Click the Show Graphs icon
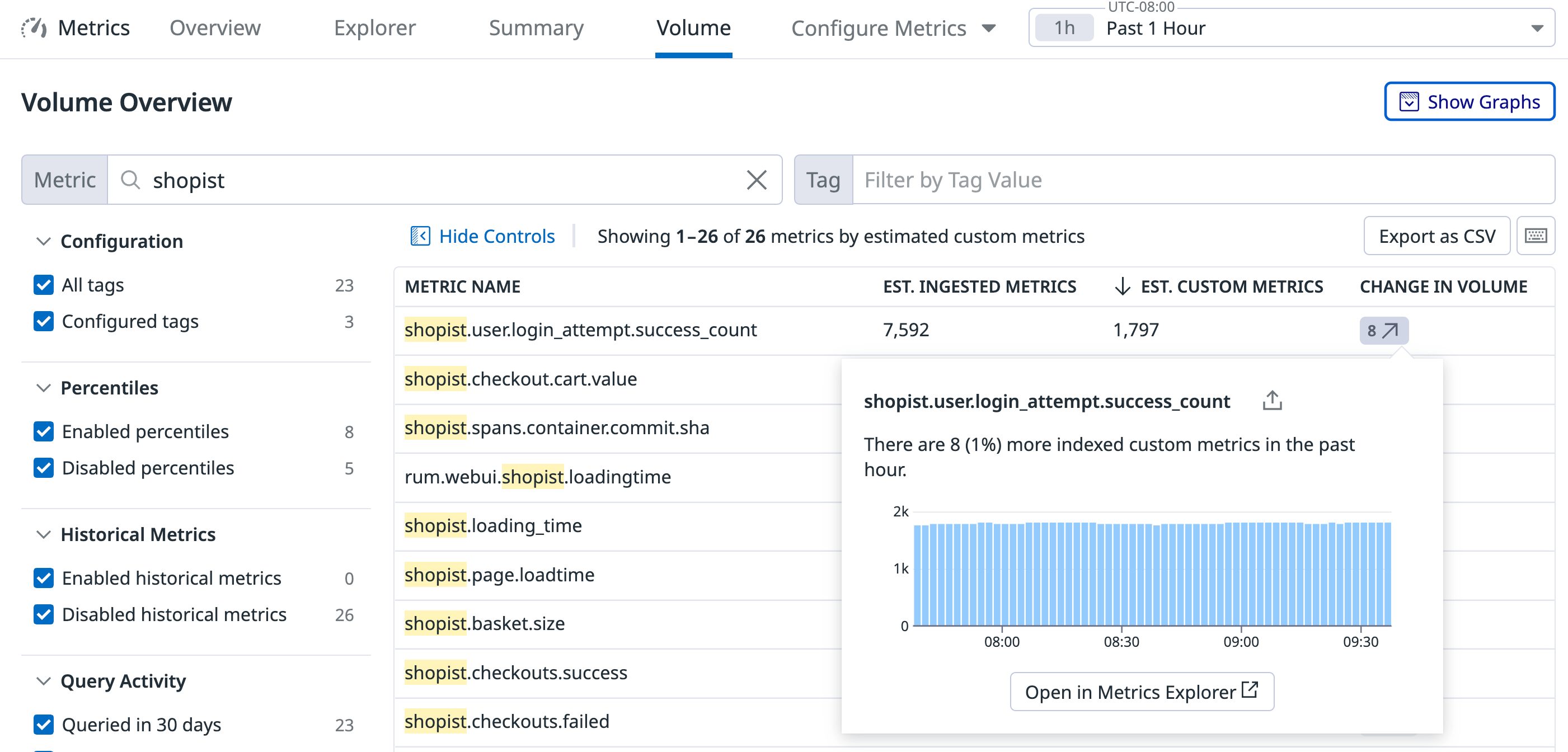Screen dimensions: 1568x752 [x=1409, y=102]
